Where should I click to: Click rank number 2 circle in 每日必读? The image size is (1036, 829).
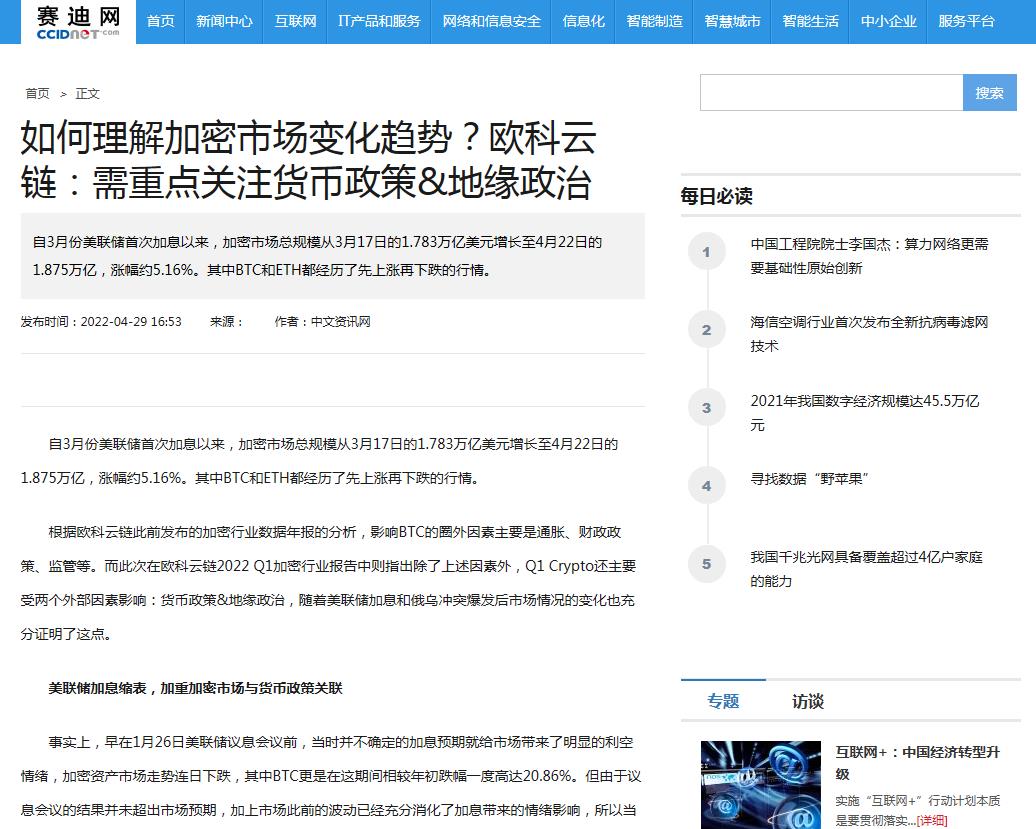pos(706,330)
